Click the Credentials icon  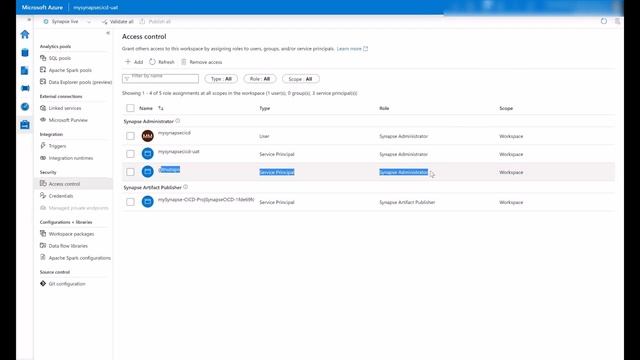[43, 196]
